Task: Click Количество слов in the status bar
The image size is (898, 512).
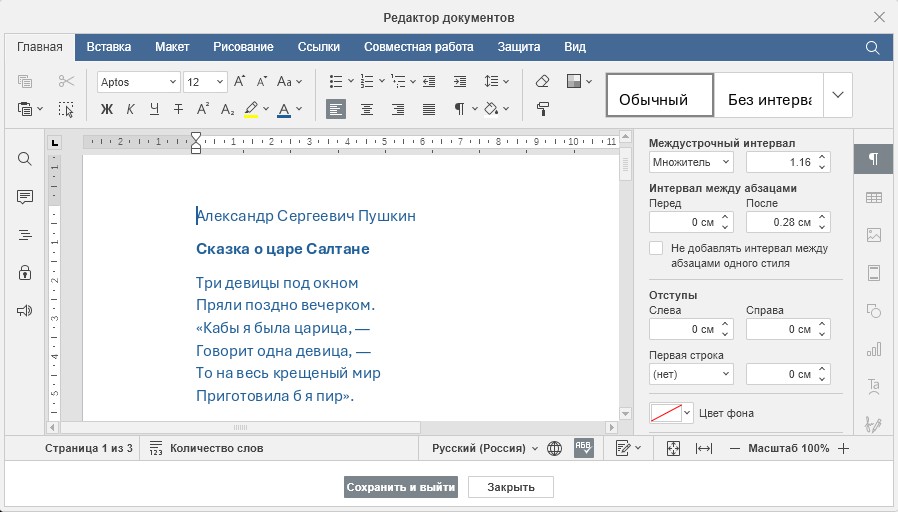Action: coord(206,448)
